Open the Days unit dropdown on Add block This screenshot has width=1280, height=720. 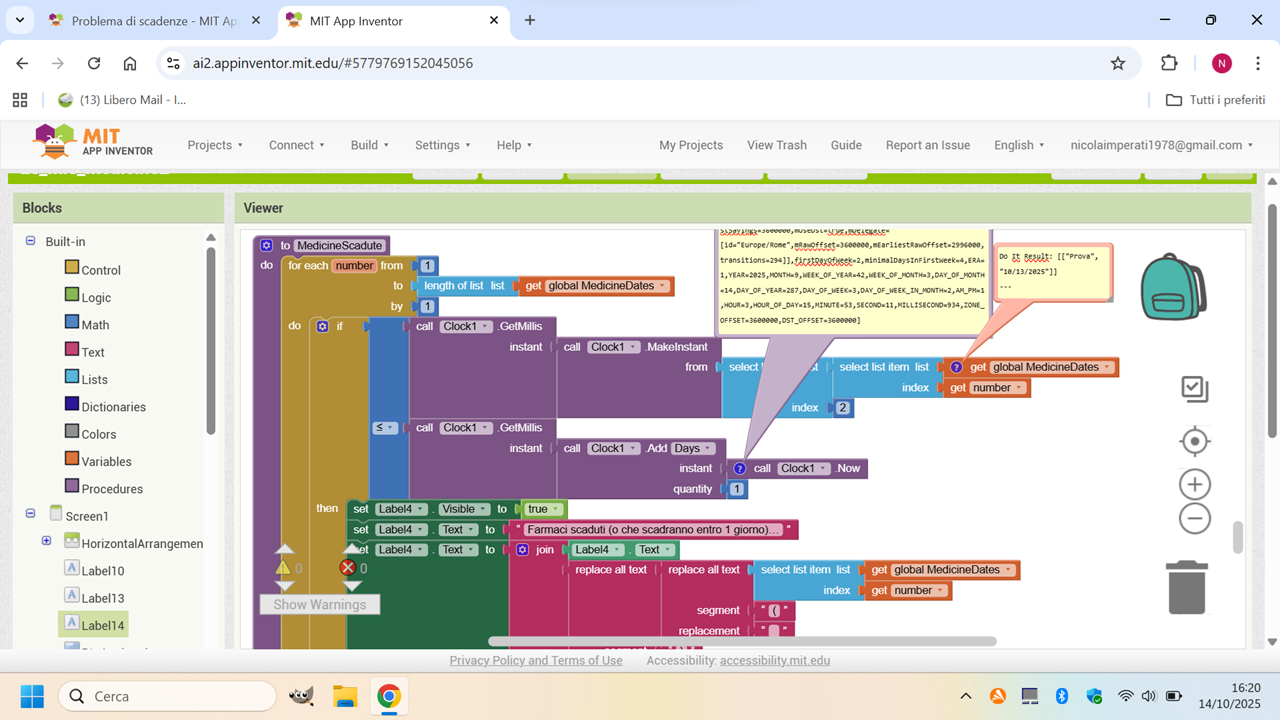pyautogui.click(x=694, y=448)
